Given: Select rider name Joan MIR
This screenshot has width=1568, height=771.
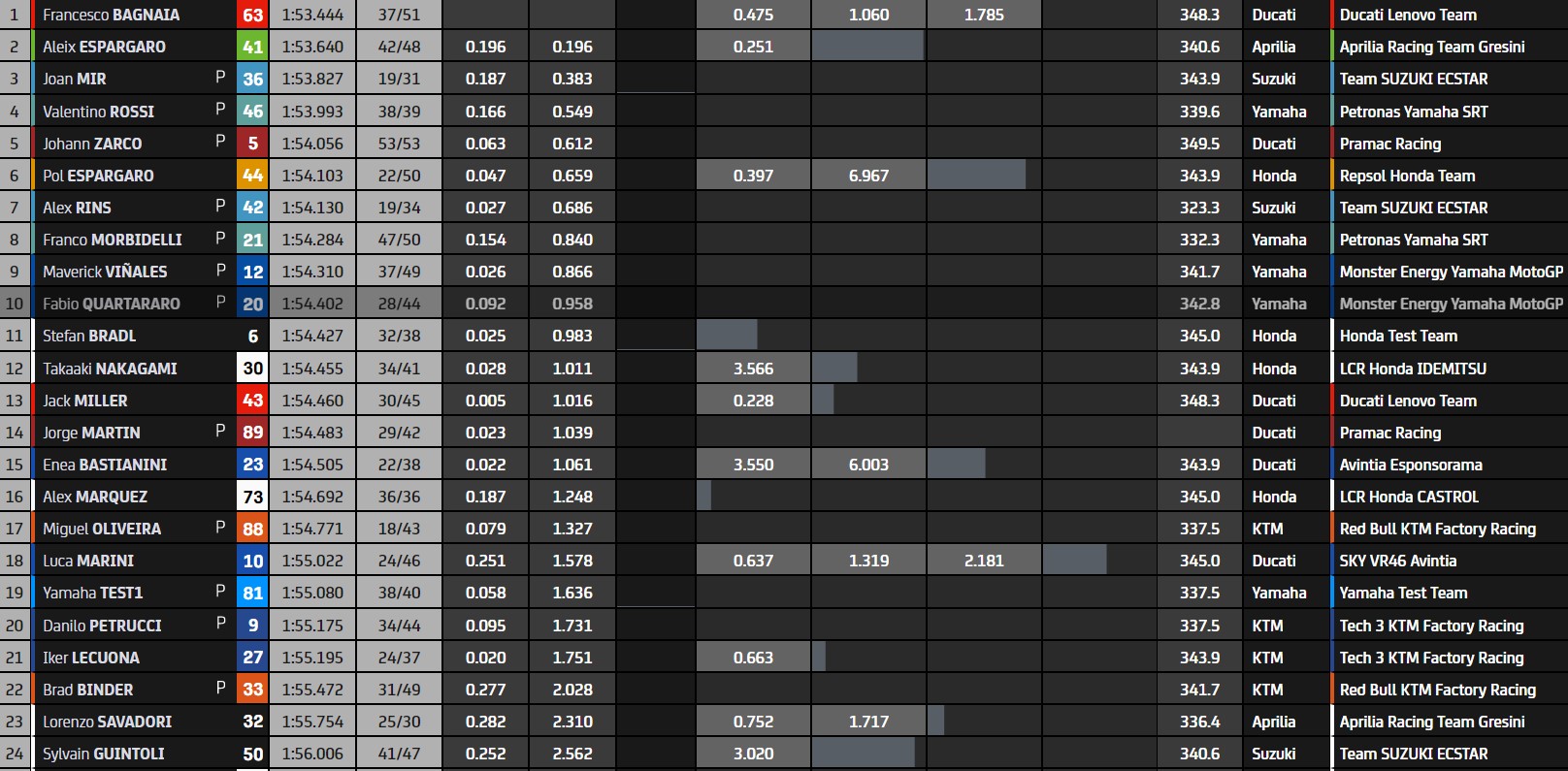Looking at the screenshot, I should pyautogui.click(x=75, y=79).
